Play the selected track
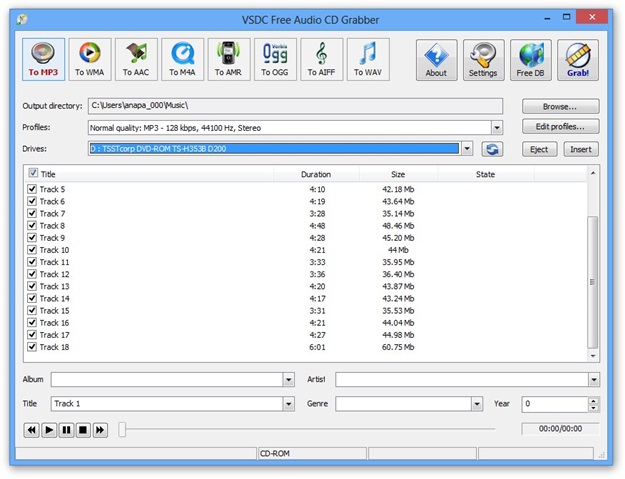Viewport: 625px width, 479px height. click(x=49, y=430)
